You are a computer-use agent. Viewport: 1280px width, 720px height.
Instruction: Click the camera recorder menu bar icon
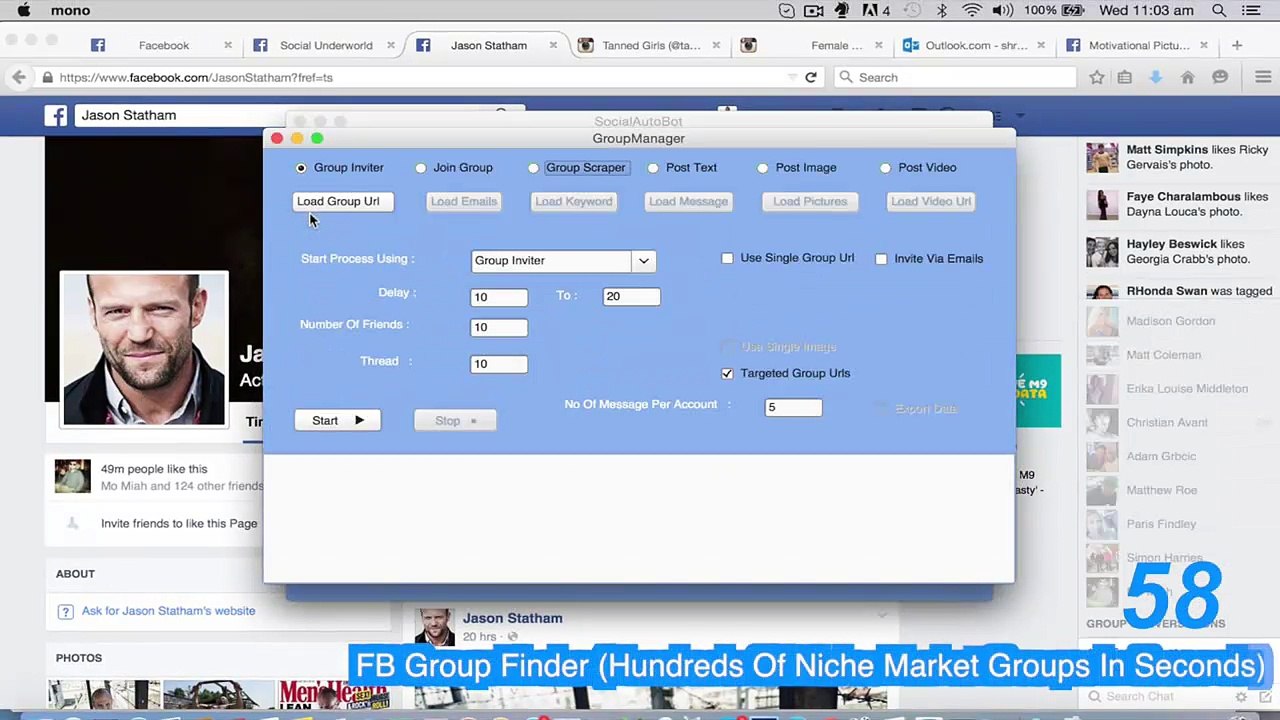(813, 11)
